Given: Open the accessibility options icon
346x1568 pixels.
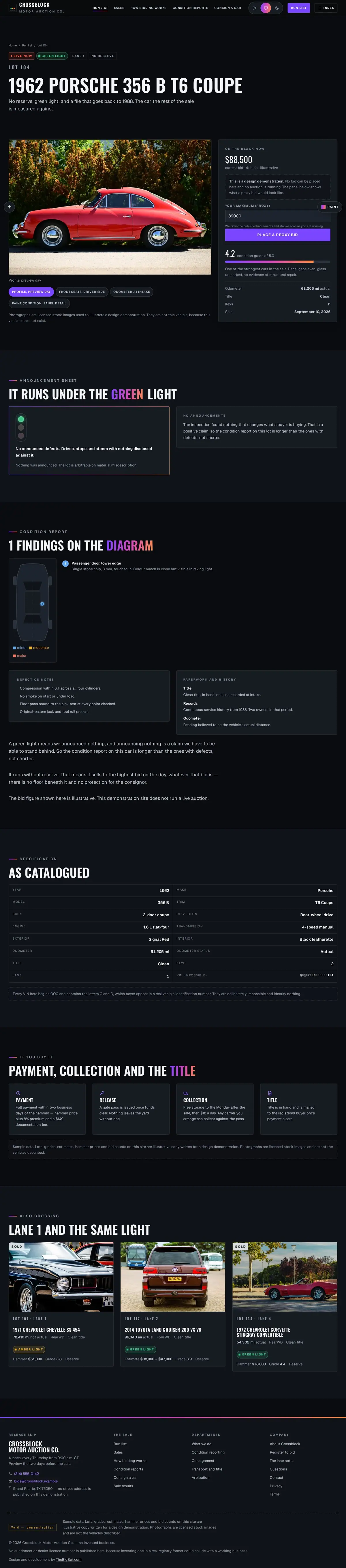Looking at the screenshot, I should tap(9, 207).
